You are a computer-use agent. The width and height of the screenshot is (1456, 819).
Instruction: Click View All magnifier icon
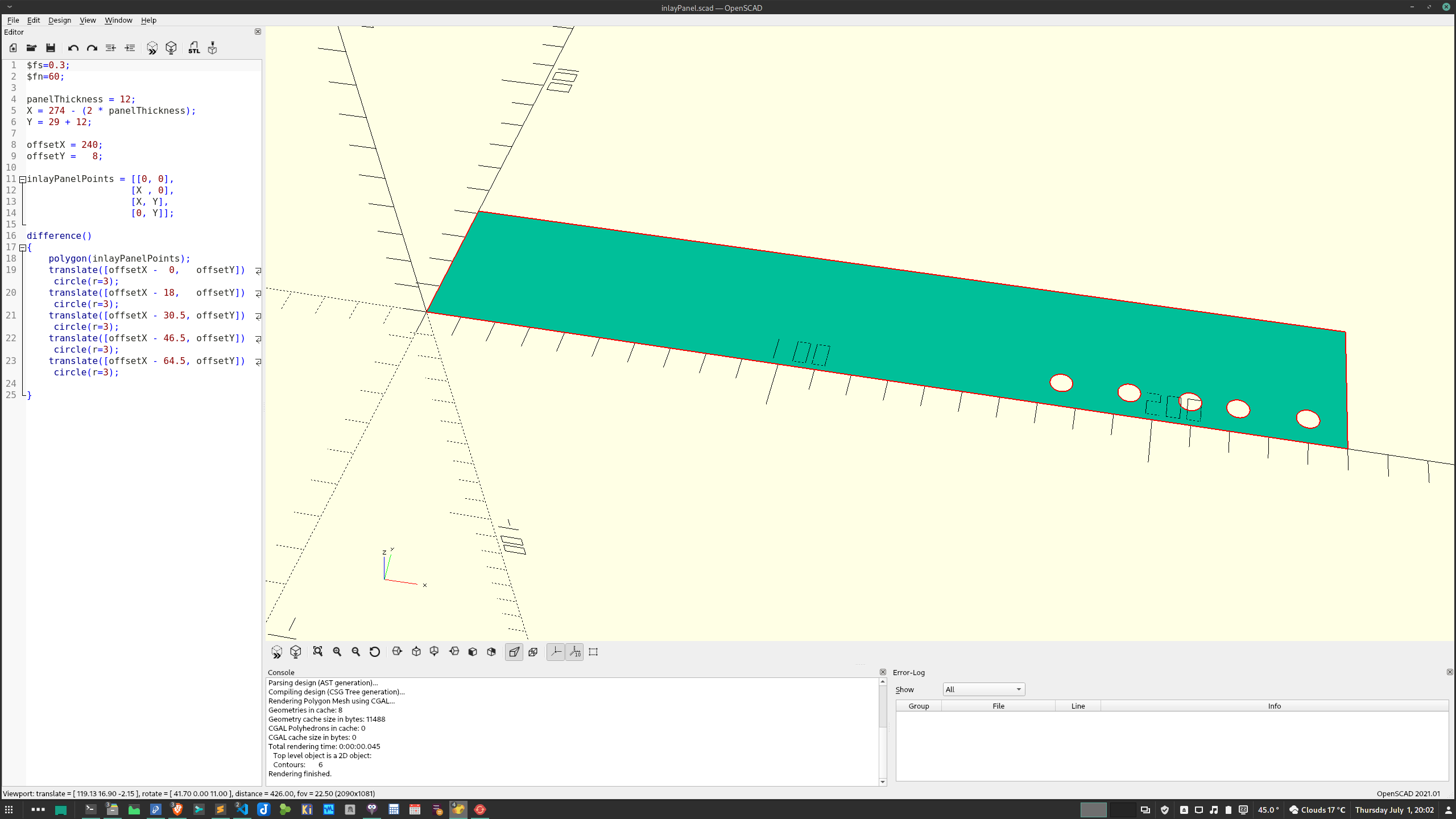pos(318,652)
